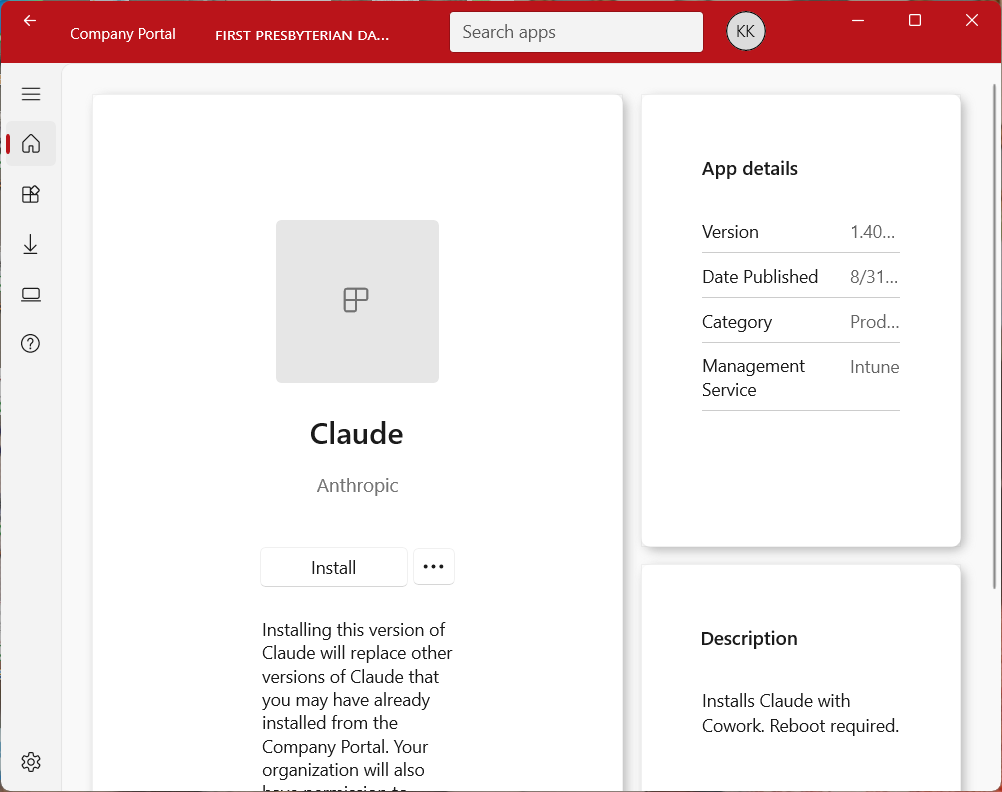
Task: Click the 'Installs Claude with Cowork' description text
Action: click(x=800, y=713)
